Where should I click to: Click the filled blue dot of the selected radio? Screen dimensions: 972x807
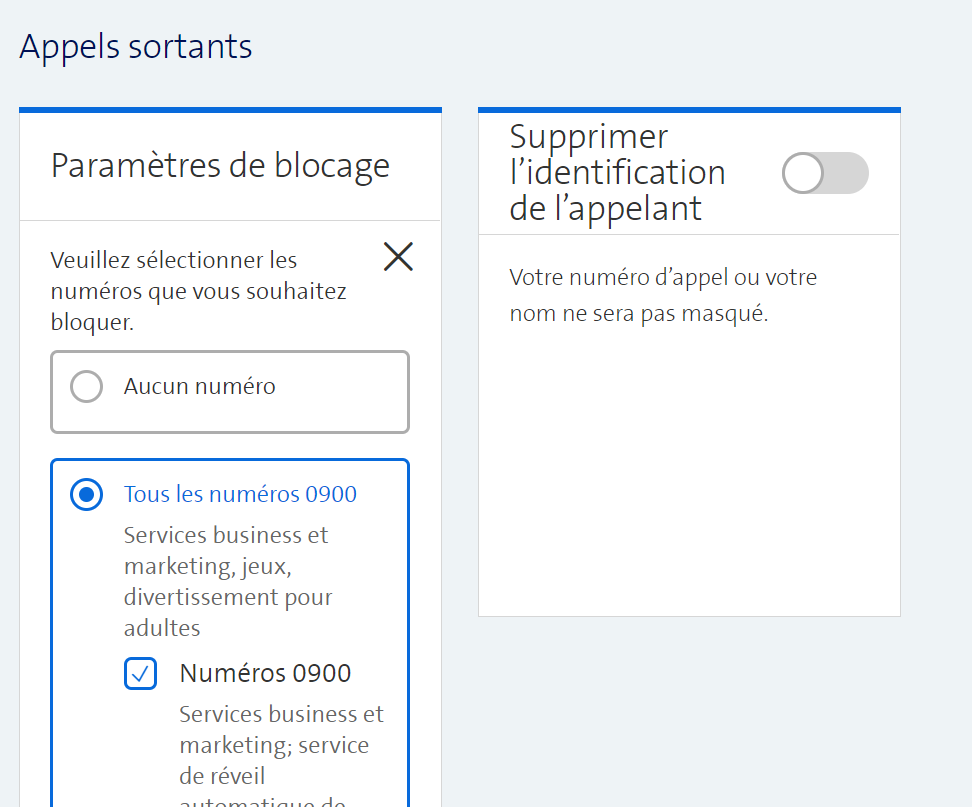point(87,495)
